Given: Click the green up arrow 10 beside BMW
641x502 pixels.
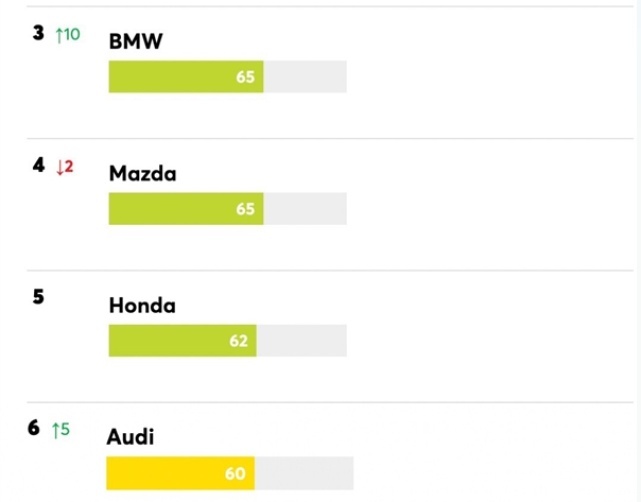Looking at the screenshot, I should [x=68, y=34].
